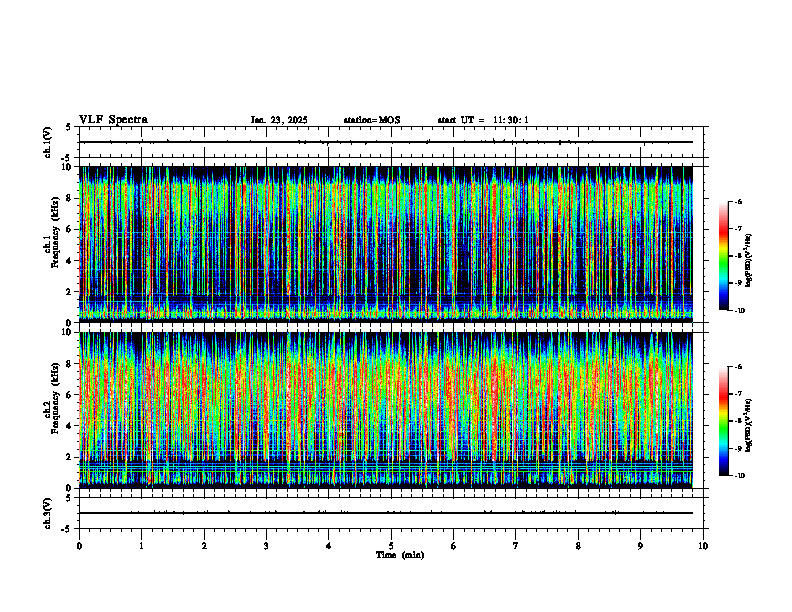Select the ch.1 "Frequency (kHz)" axis label

(x=55, y=232)
